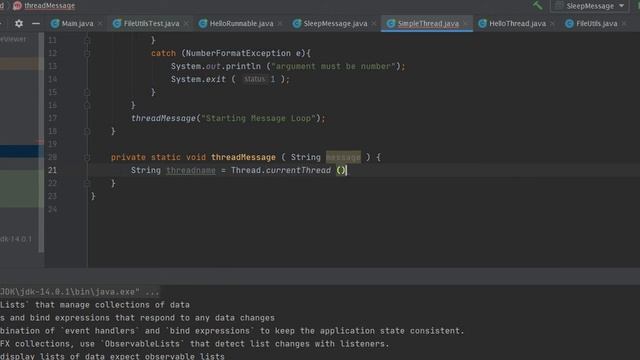Click console line mentioning ObservableLists
This screenshot has height=360, width=640.
click(195, 344)
